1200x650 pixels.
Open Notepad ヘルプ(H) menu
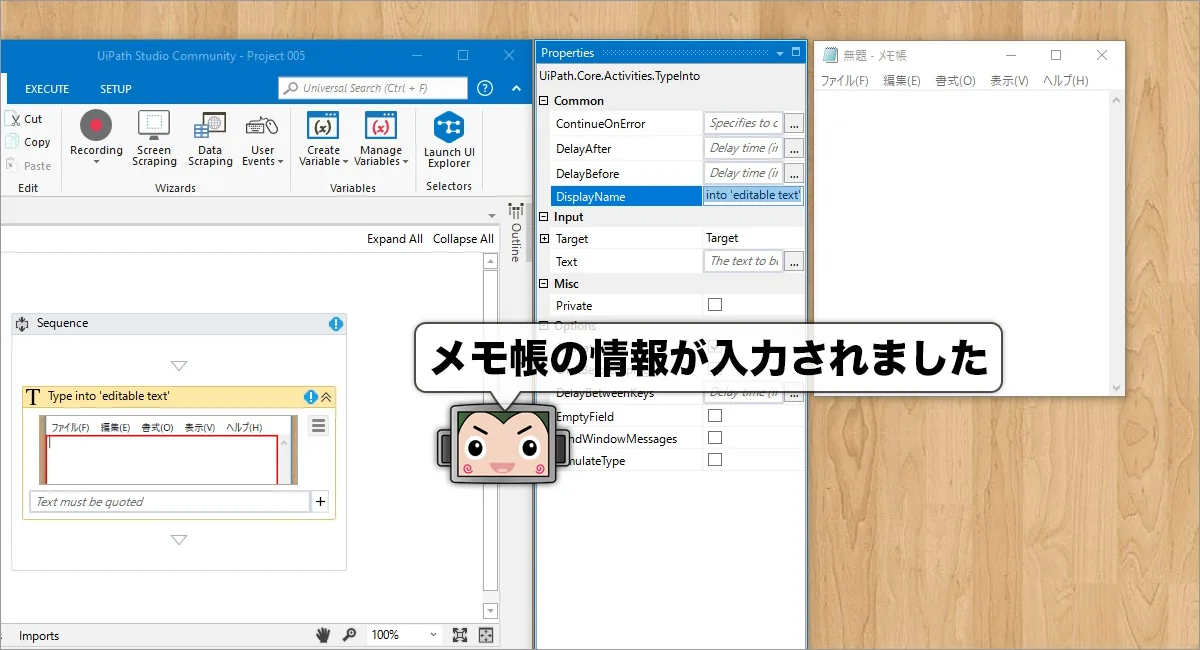pyautogui.click(x=1066, y=81)
